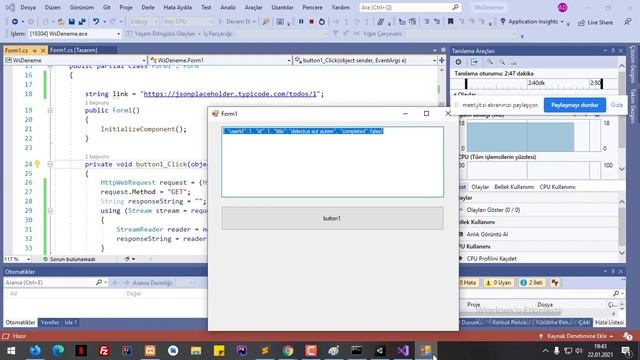This screenshot has width=640, height=360.
Task: Pause debugging with the Break All icon
Action: (301, 22)
